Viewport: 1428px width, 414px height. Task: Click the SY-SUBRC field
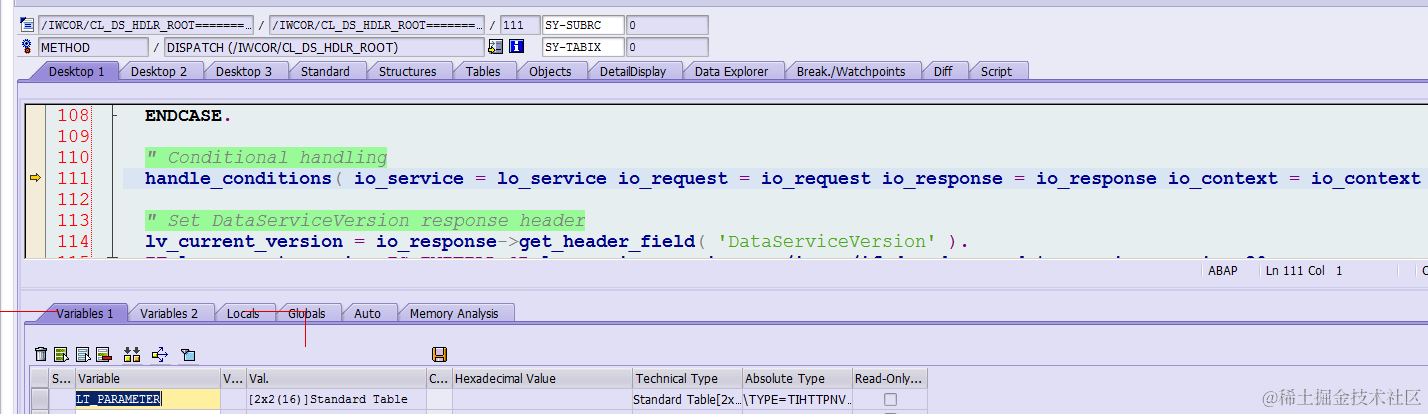[x=583, y=25]
